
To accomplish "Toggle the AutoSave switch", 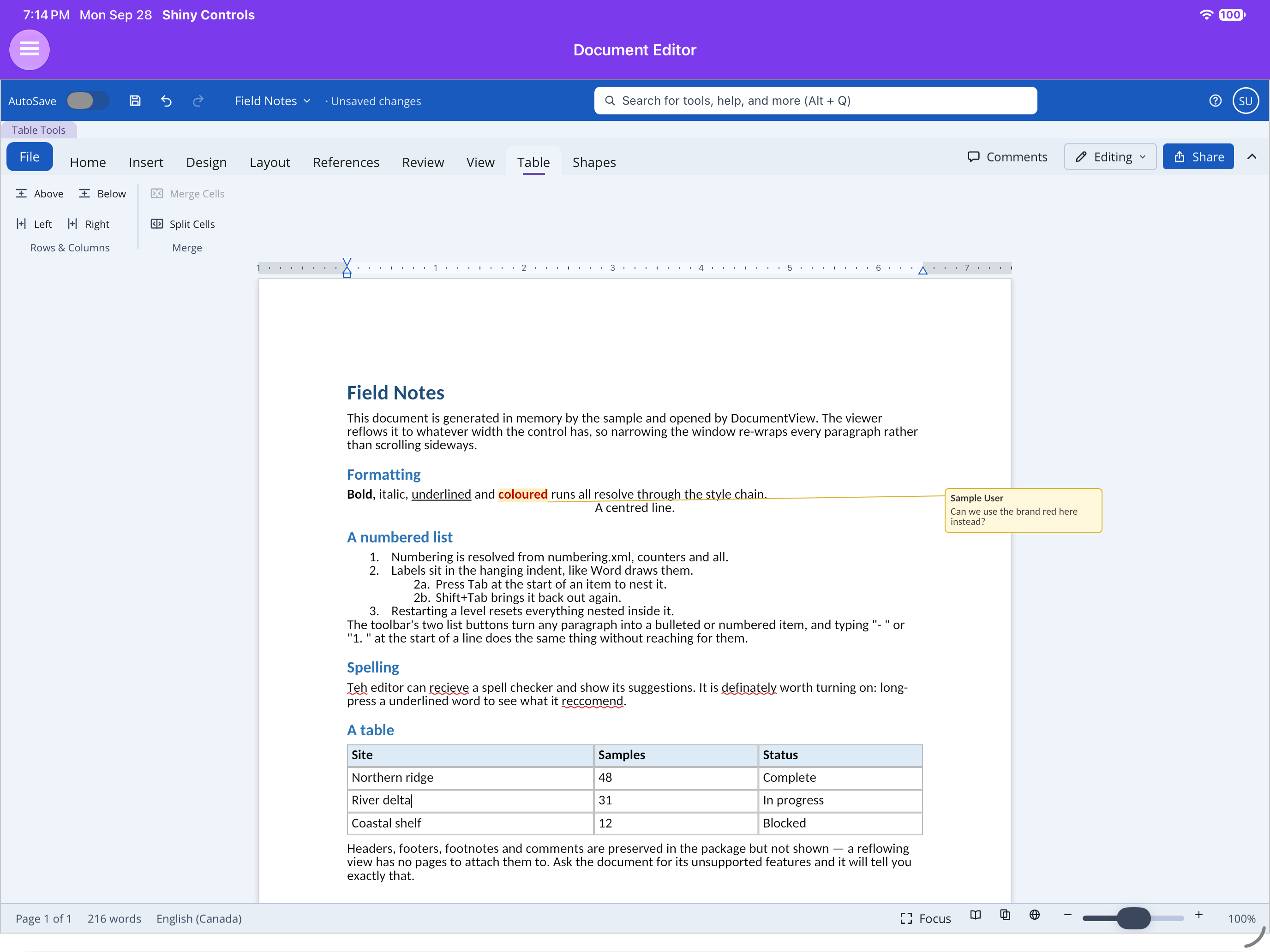I will point(87,101).
